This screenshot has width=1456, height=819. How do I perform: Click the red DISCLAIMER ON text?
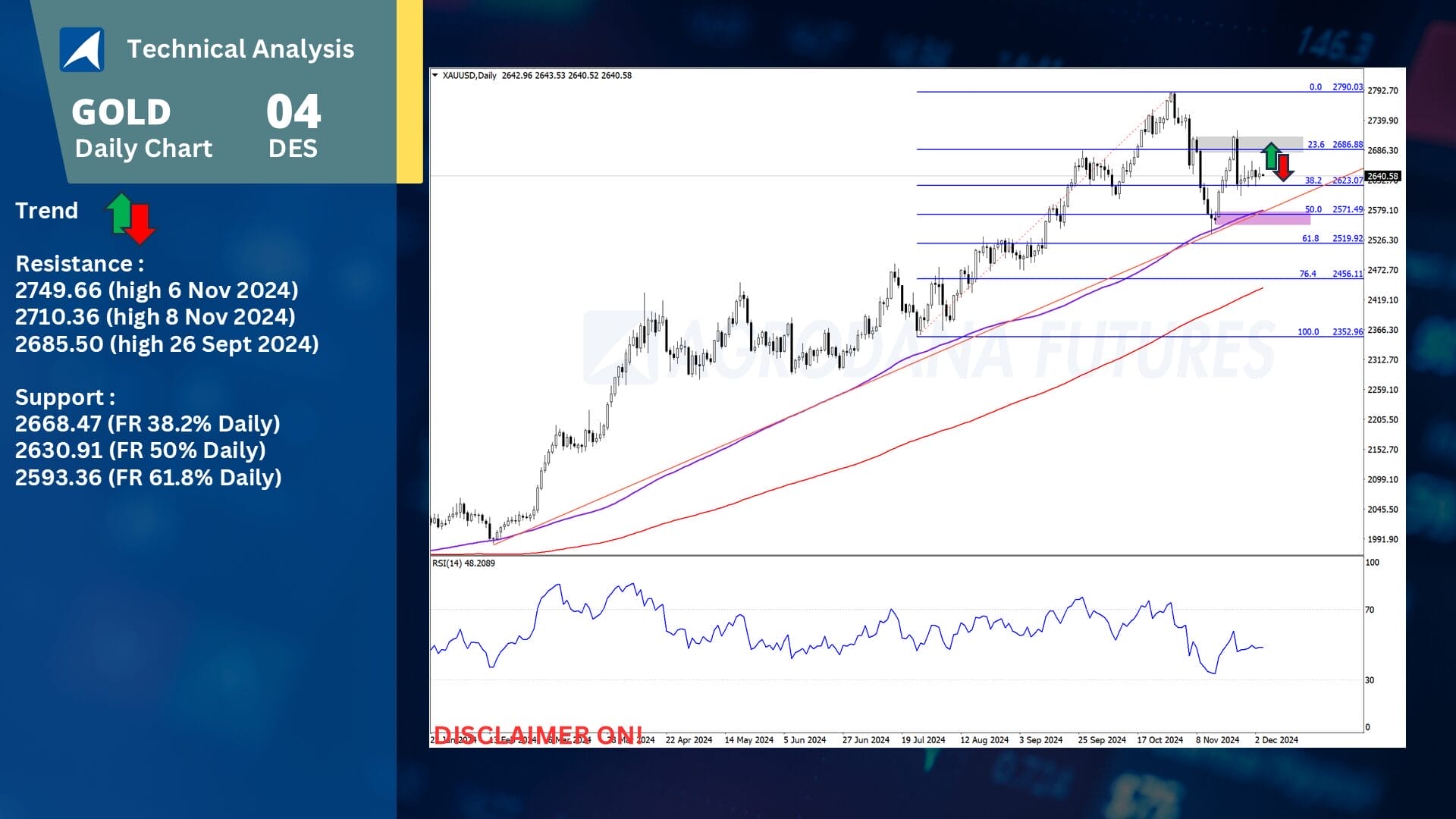point(538,734)
